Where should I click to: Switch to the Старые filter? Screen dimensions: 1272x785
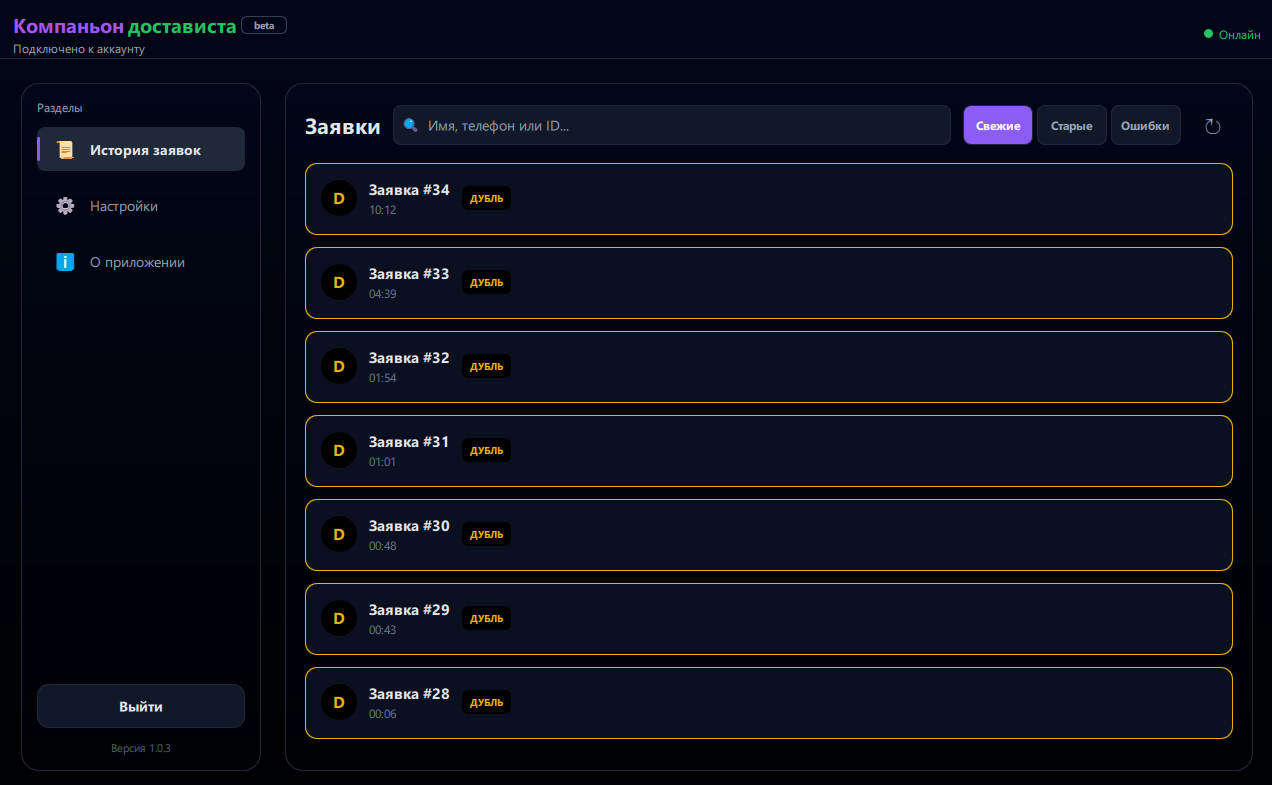click(1071, 126)
